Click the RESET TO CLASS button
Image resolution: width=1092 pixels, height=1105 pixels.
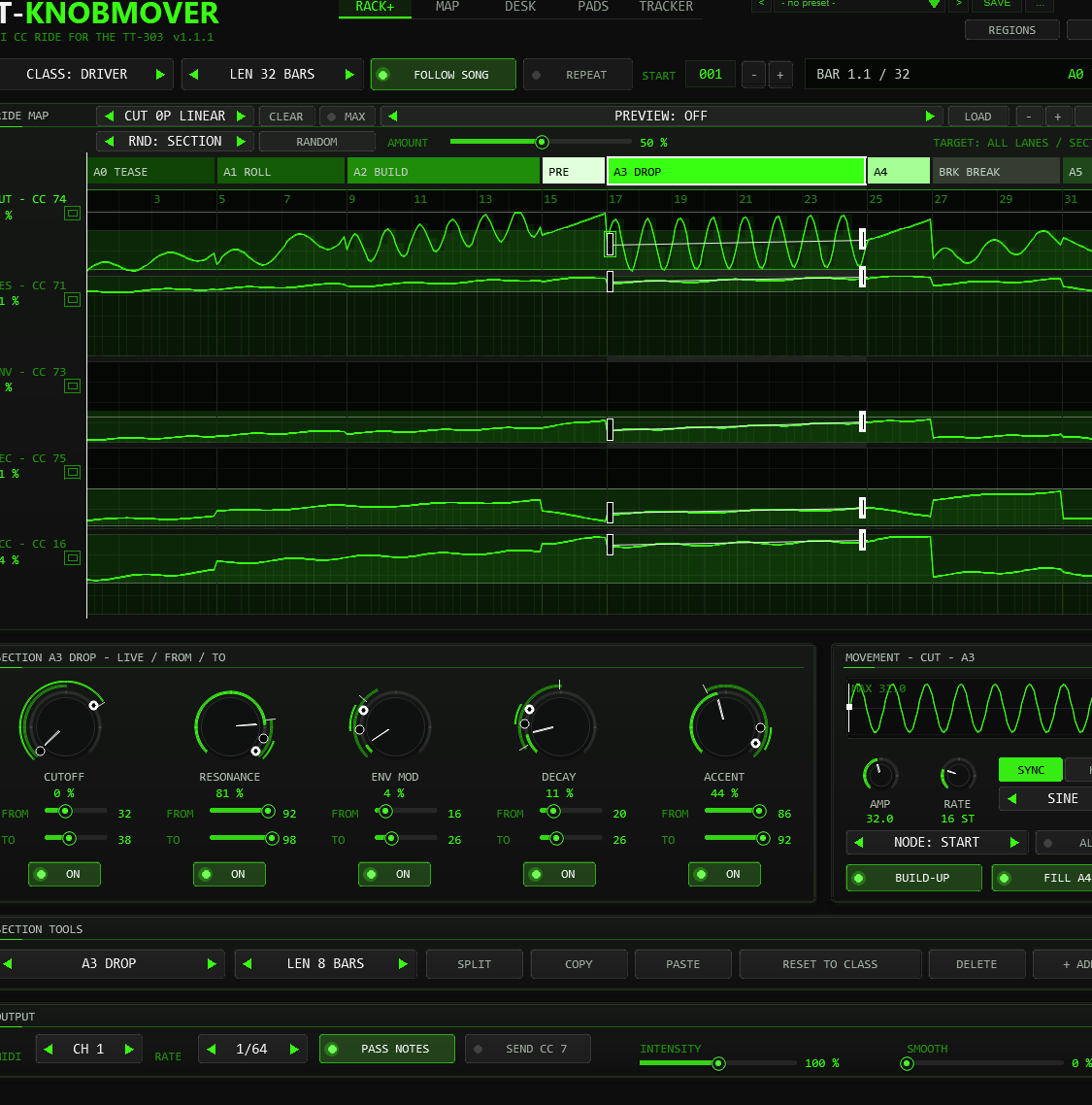click(830, 964)
